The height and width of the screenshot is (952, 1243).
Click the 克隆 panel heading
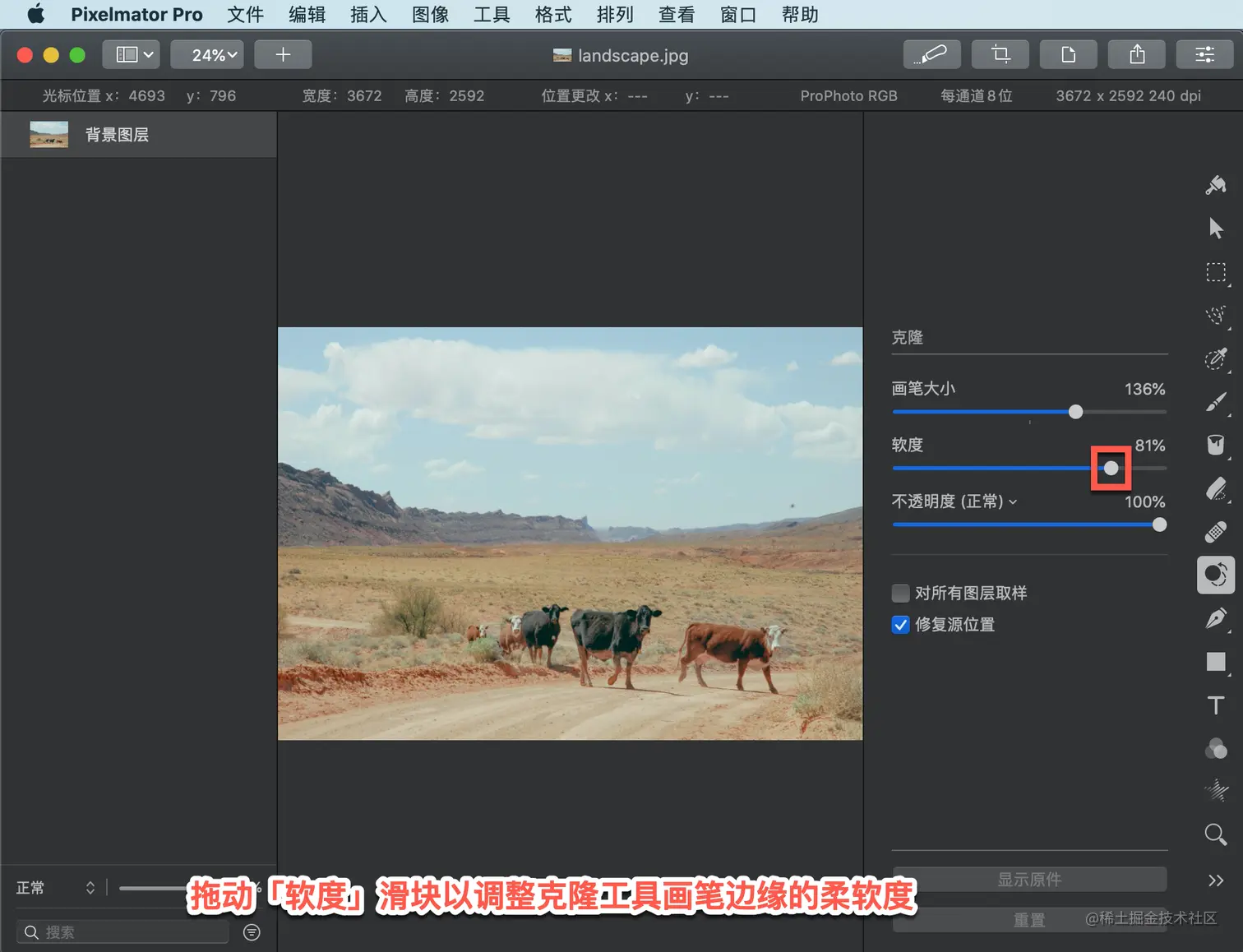click(908, 338)
